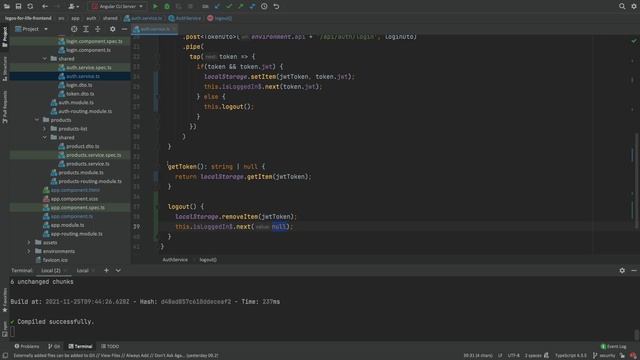
Task: Navigate back with the left arrow icon
Action: 45,6
